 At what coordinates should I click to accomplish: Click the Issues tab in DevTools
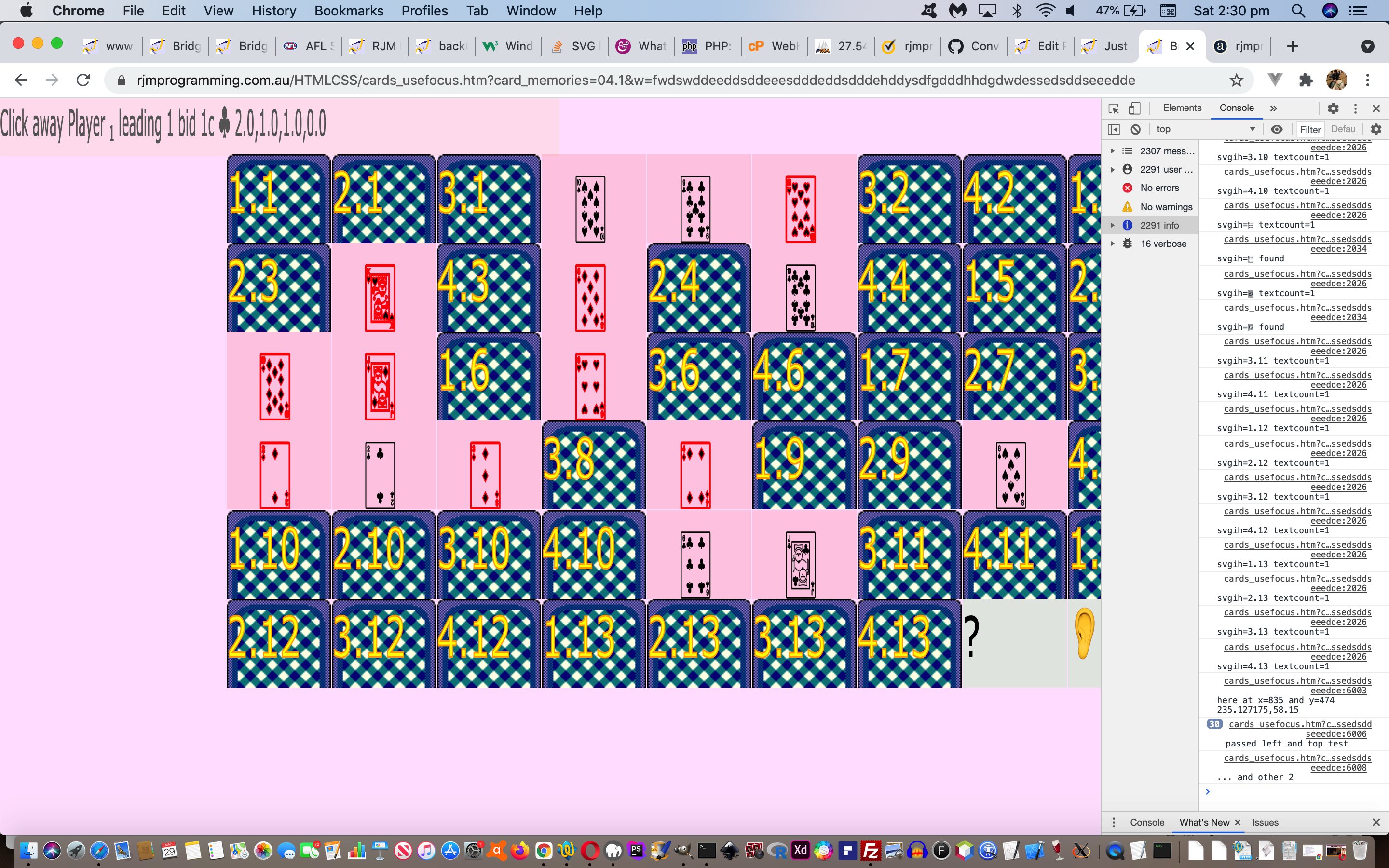(1265, 822)
